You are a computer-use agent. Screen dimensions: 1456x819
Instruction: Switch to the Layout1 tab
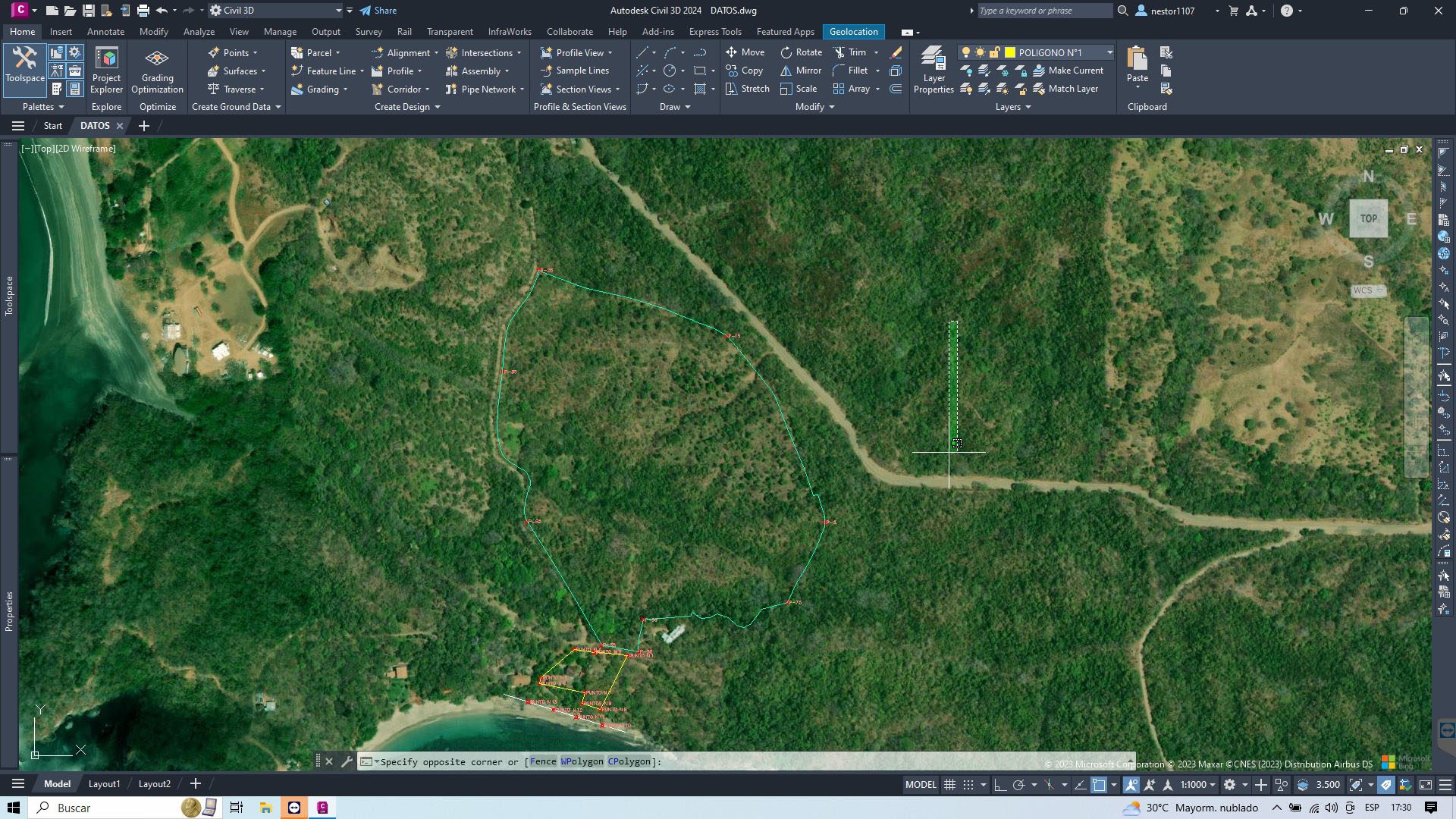tap(104, 784)
